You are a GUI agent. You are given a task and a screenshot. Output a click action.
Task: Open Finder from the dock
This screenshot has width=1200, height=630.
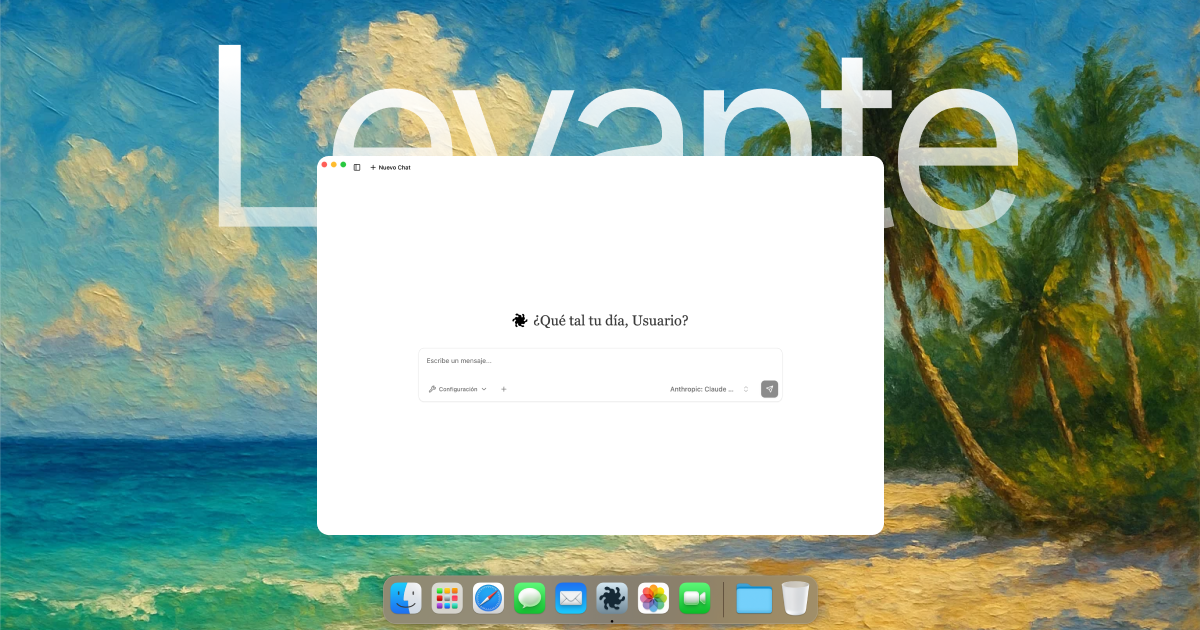pos(406,598)
